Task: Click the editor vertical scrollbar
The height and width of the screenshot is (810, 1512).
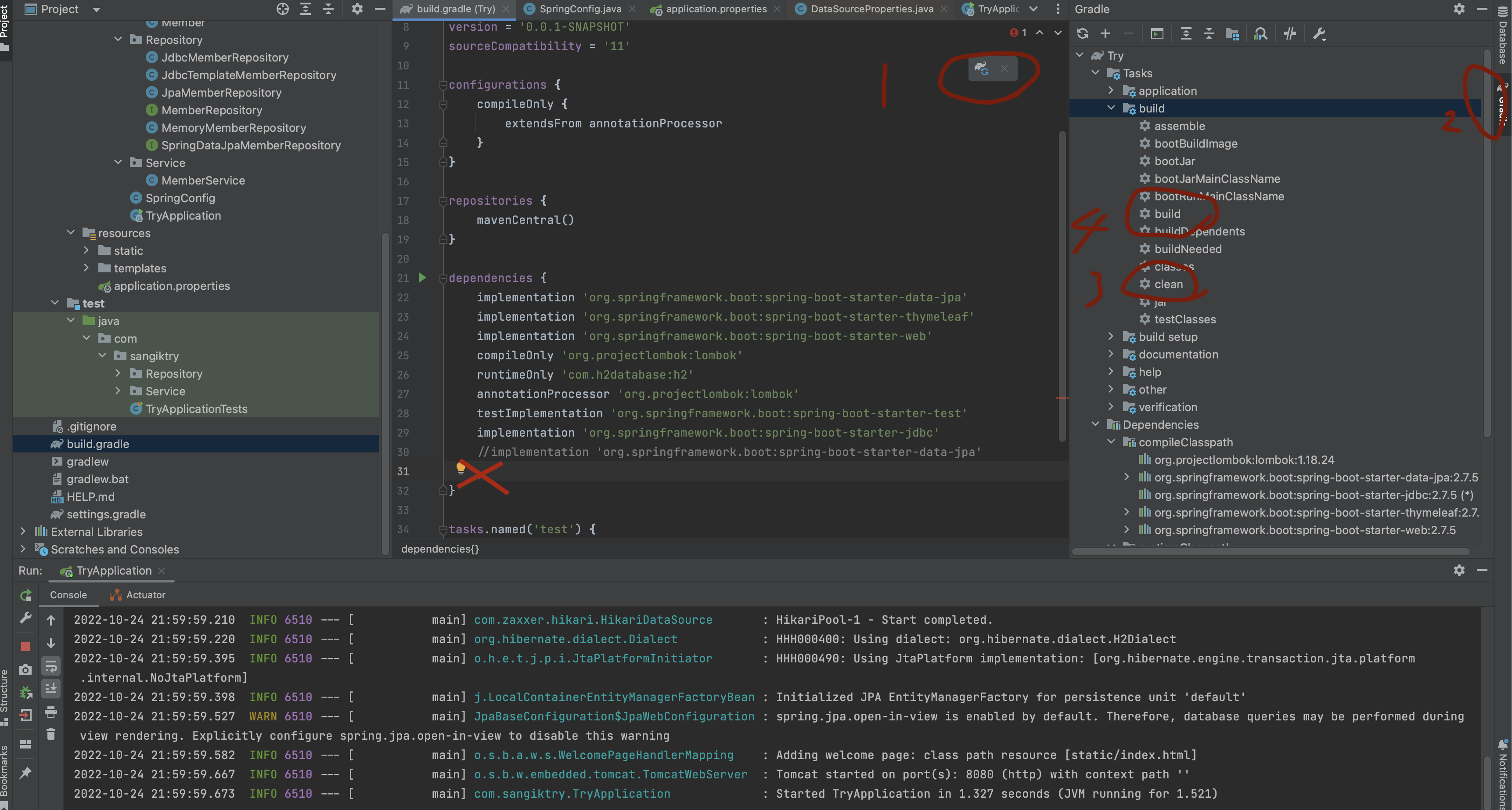Action: coord(1062,286)
